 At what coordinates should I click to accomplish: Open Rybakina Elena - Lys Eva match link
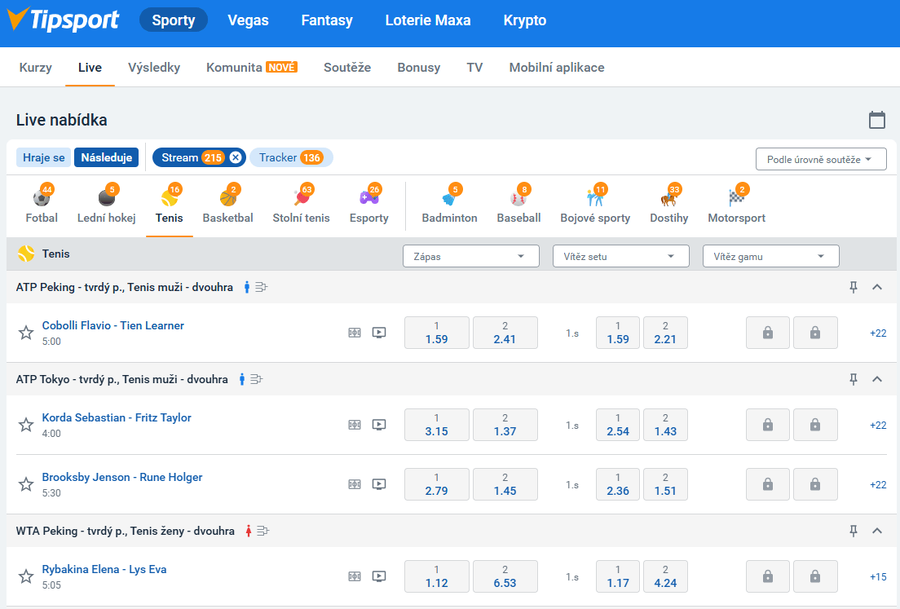104,569
